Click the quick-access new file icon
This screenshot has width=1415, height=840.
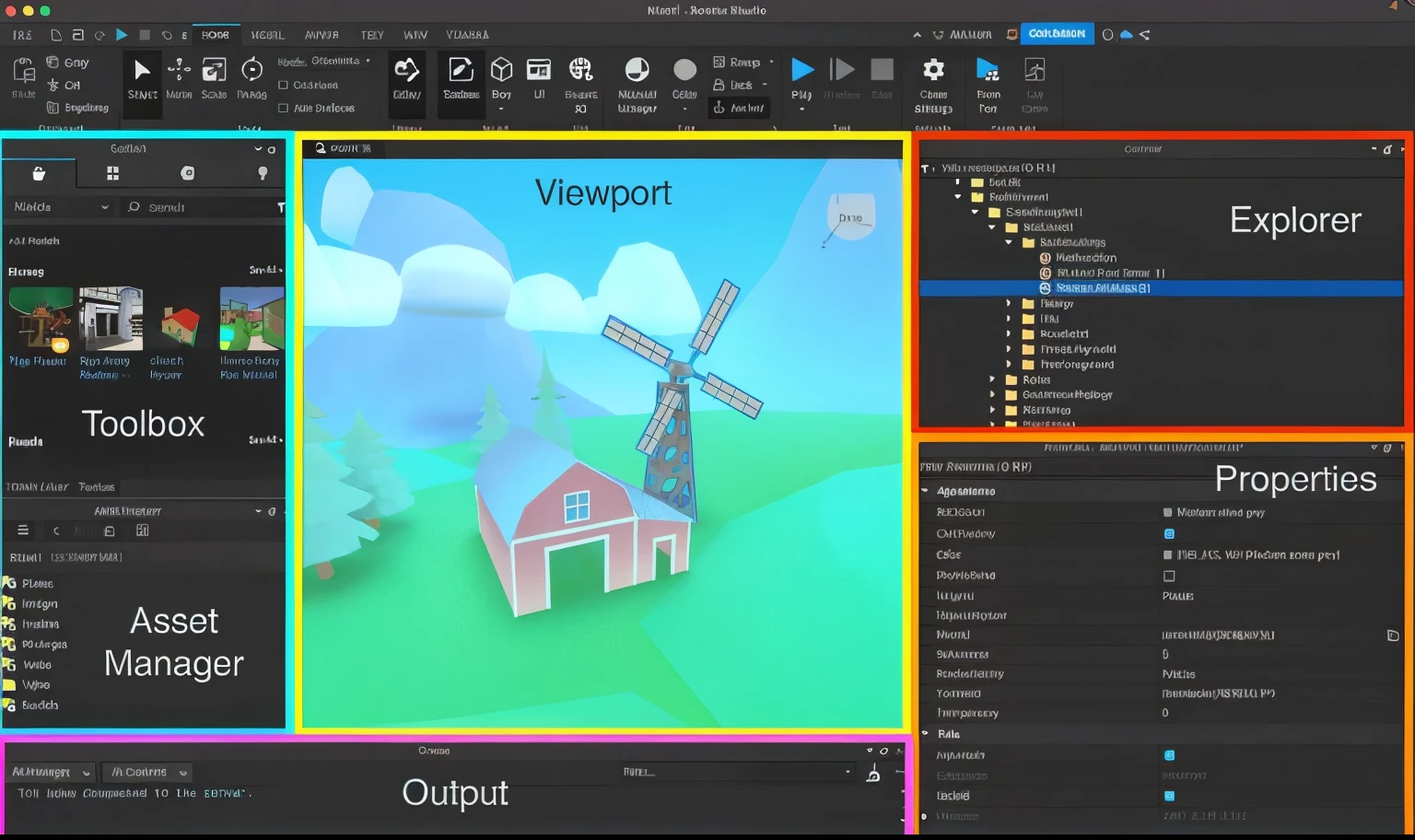[x=56, y=35]
